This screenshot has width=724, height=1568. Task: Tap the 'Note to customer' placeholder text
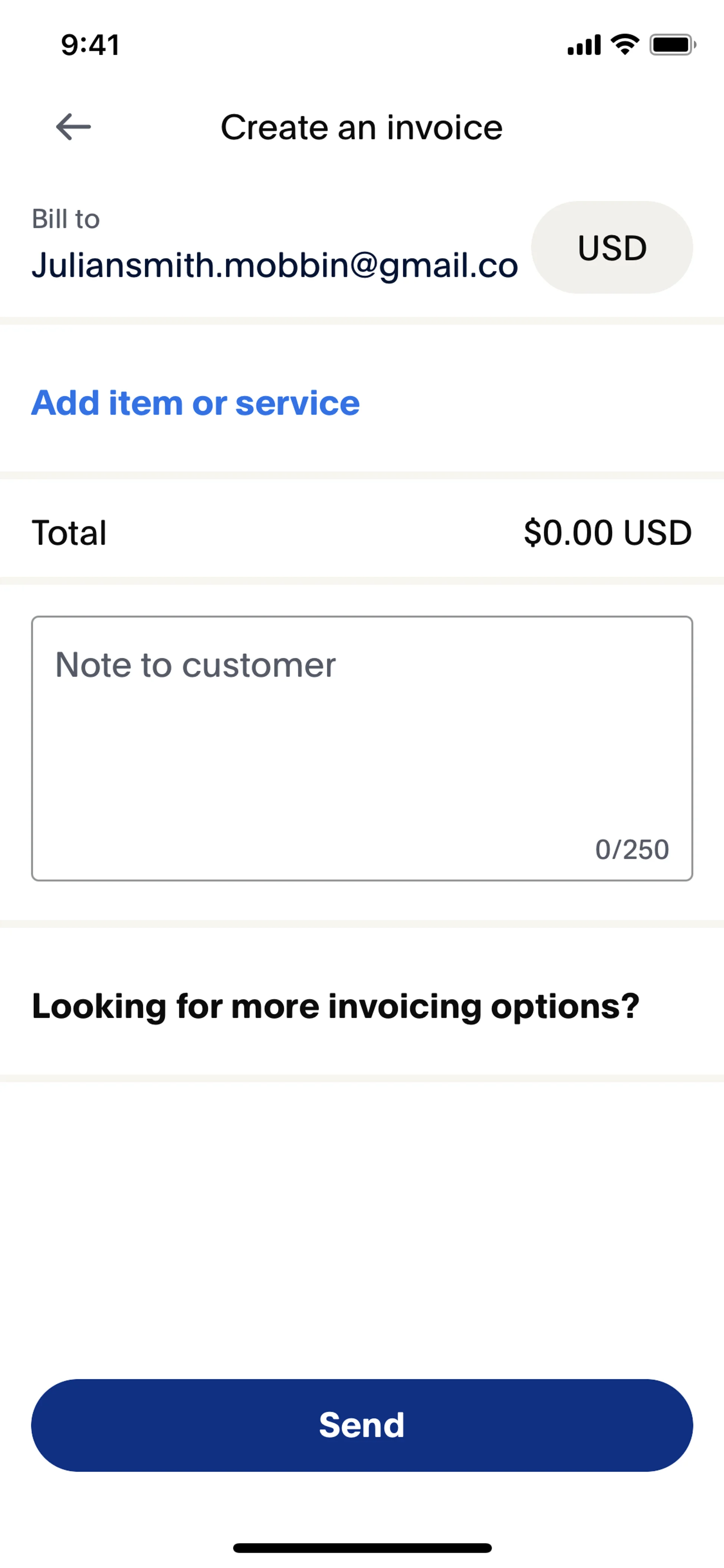pyautogui.click(x=195, y=664)
